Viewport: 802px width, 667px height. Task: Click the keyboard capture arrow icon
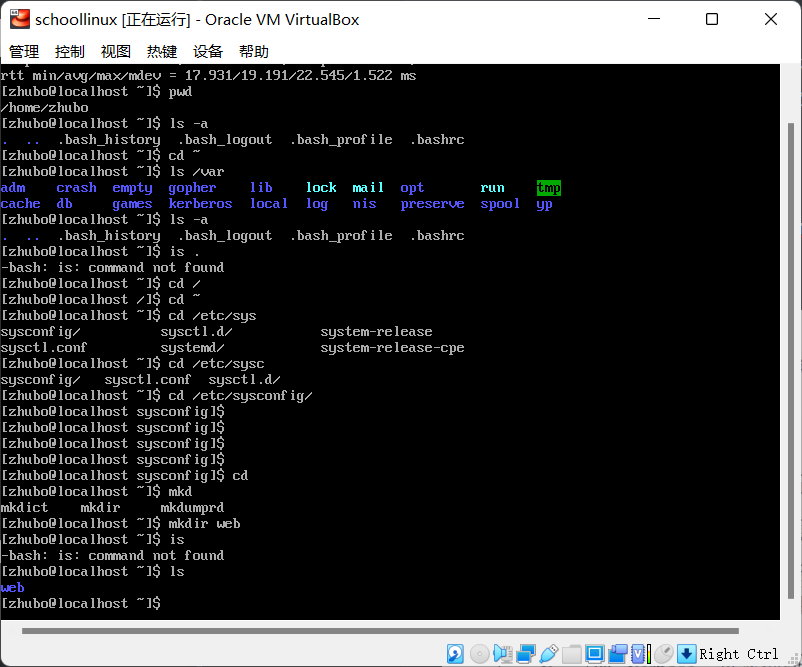pos(686,653)
